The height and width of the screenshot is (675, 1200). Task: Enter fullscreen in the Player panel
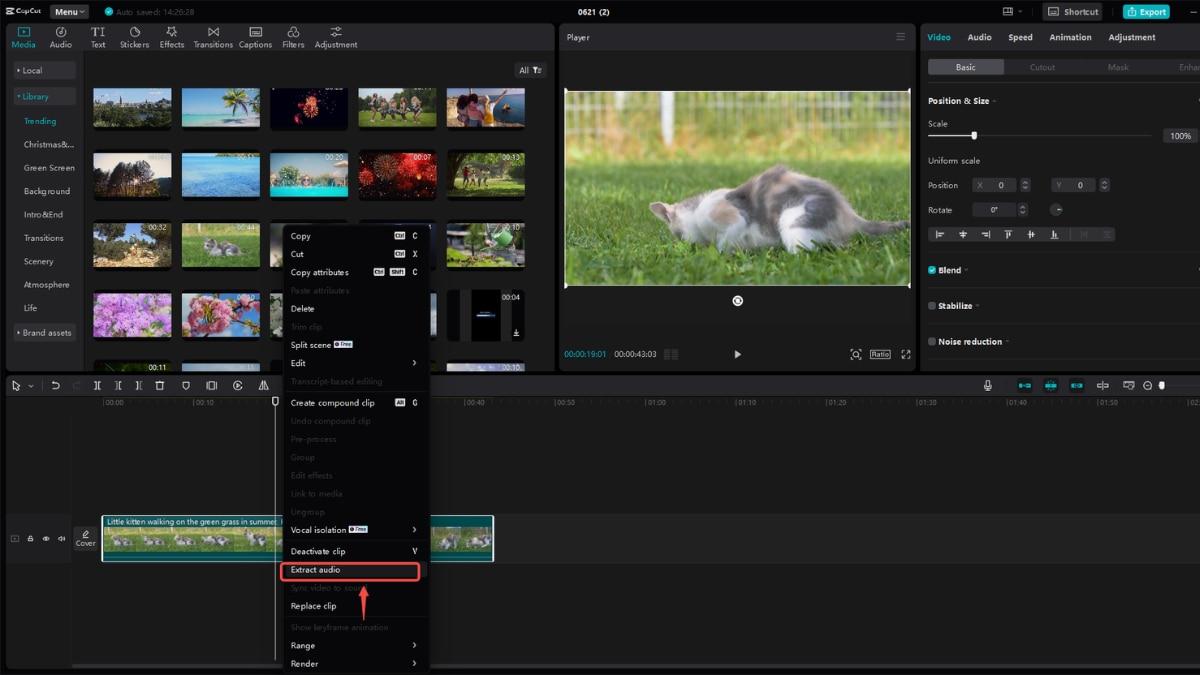tap(906, 354)
